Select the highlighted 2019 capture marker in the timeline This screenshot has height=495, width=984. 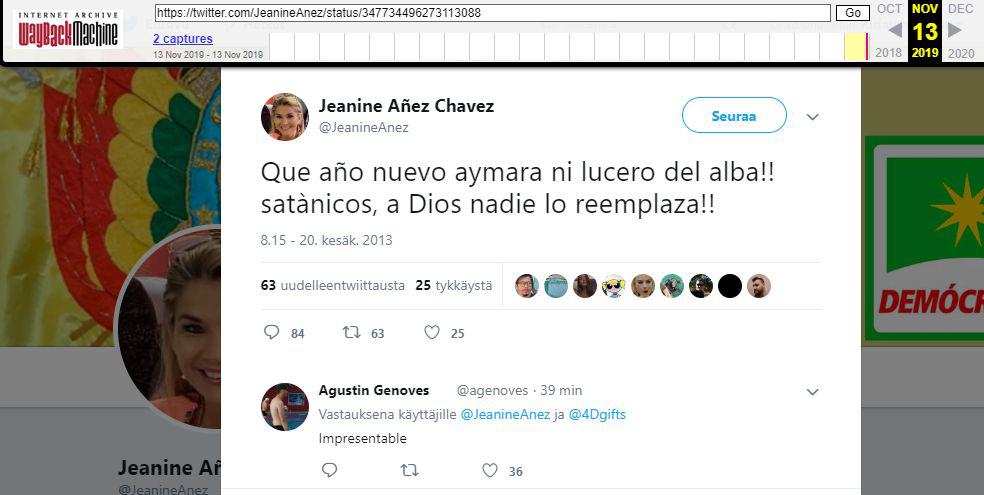(856, 46)
